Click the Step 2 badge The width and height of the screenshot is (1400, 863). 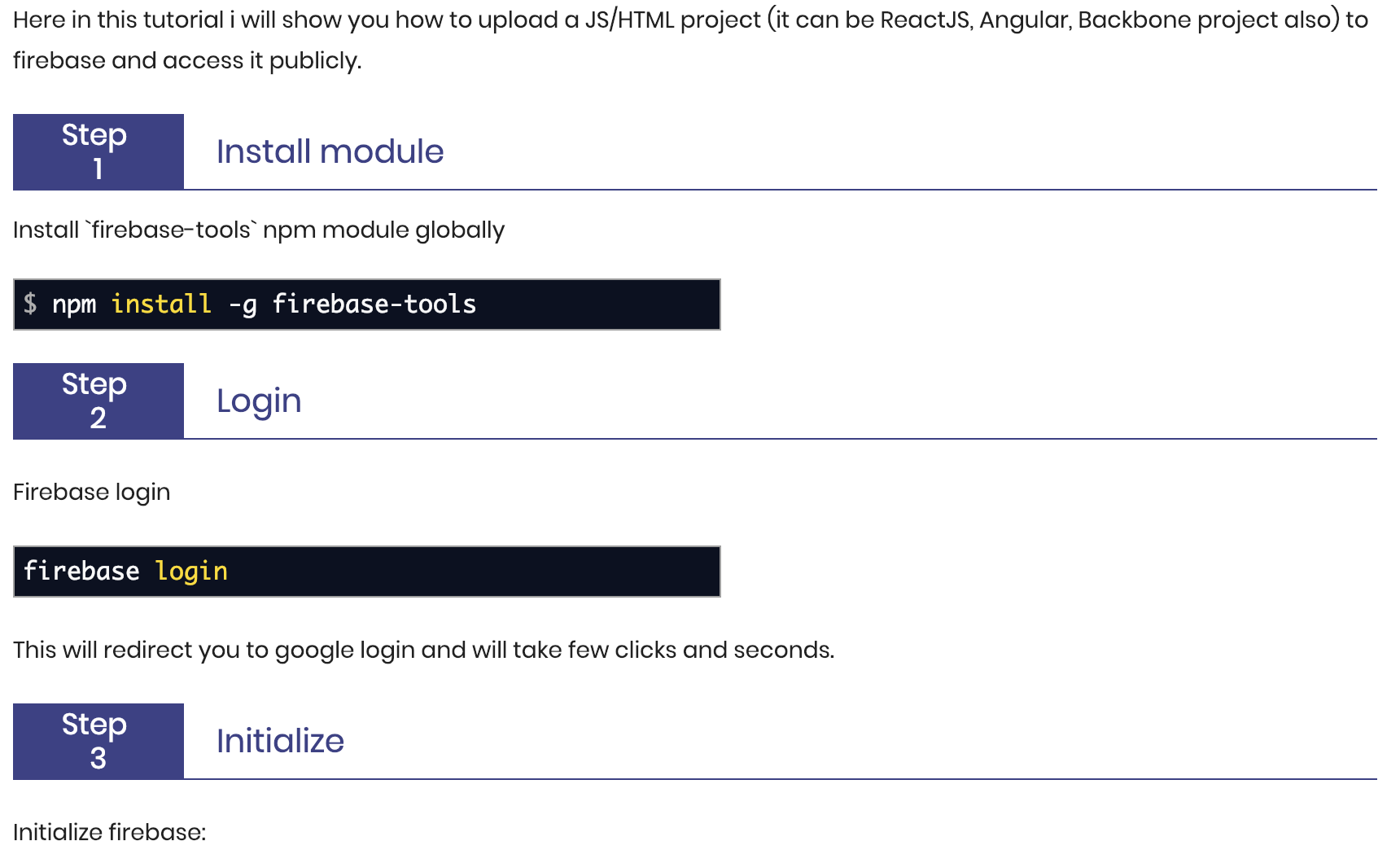pyautogui.click(x=98, y=401)
